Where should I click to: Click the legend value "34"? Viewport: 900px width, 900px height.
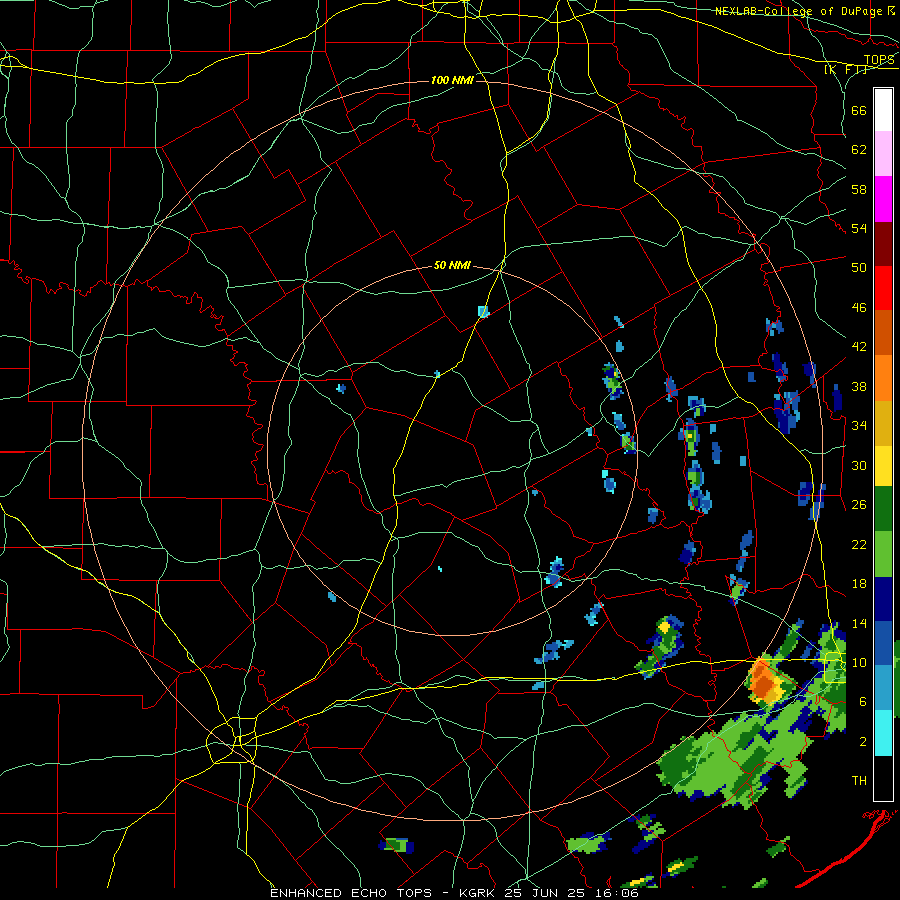click(x=859, y=426)
